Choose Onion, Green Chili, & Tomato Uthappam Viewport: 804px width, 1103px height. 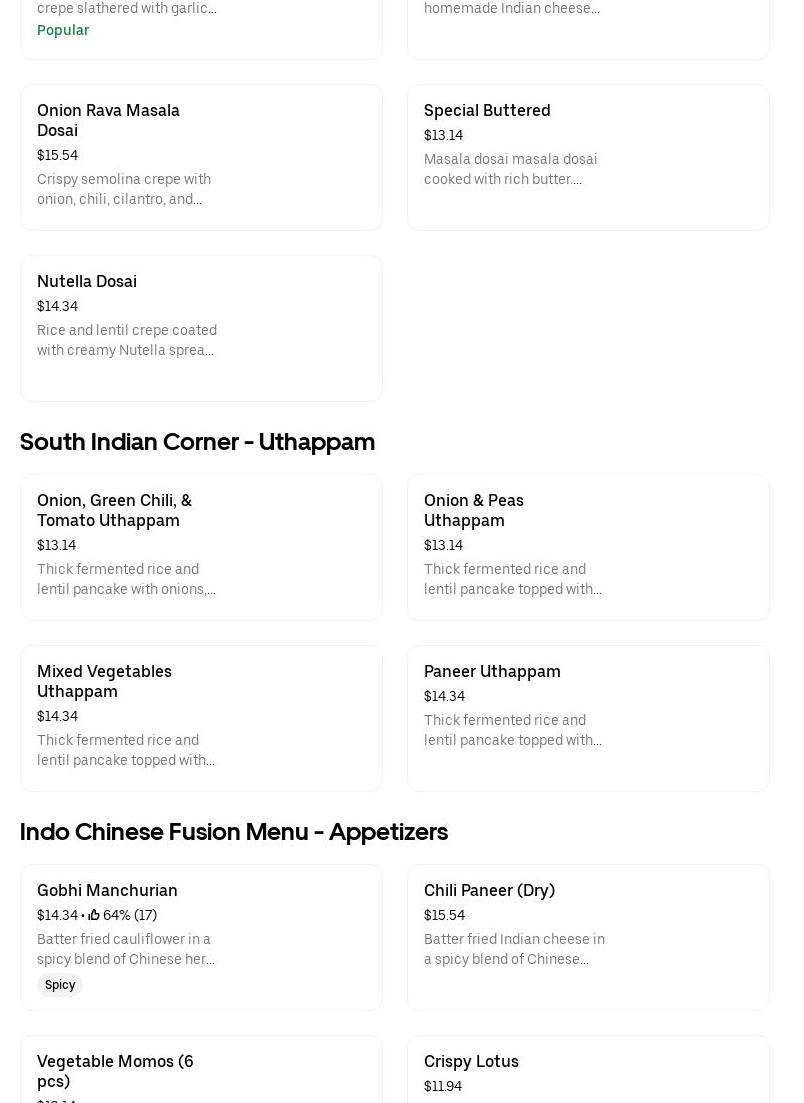coord(114,510)
